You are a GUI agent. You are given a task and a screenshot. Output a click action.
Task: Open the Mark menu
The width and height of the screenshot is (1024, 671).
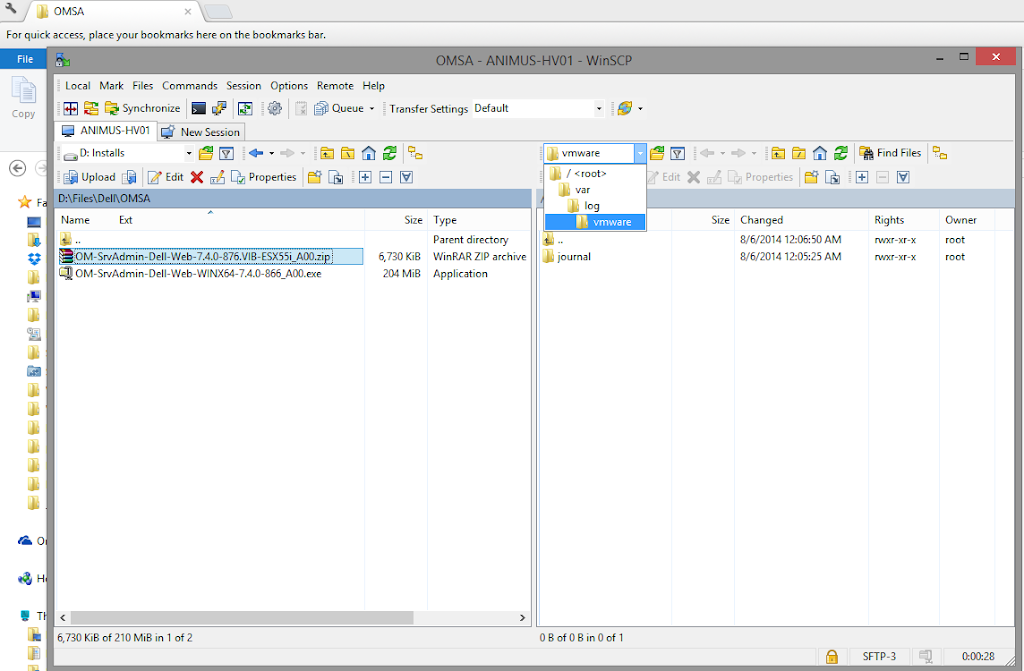pyautogui.click(x=111, y=86)
